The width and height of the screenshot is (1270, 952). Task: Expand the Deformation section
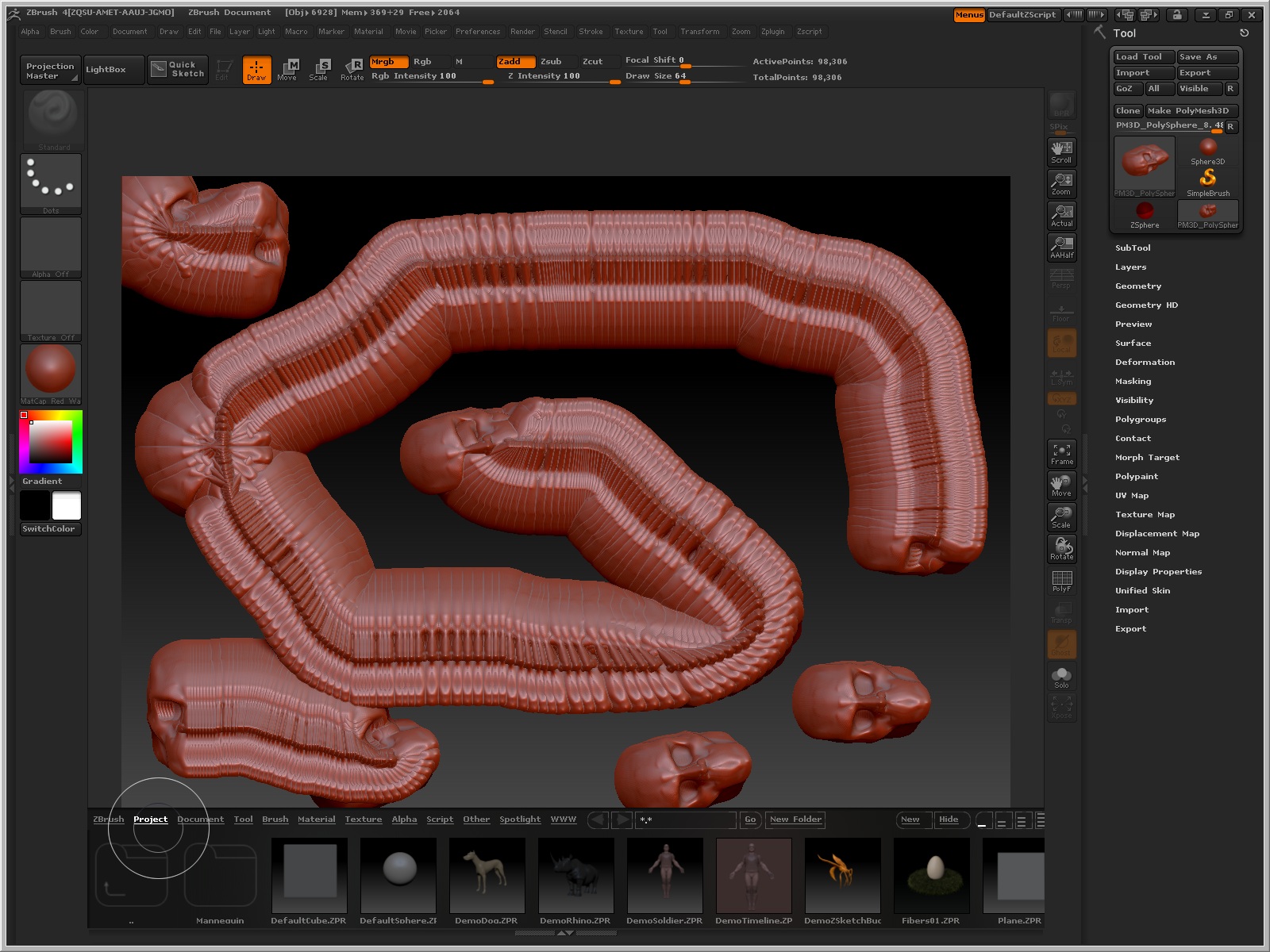tap(1145, 362)
